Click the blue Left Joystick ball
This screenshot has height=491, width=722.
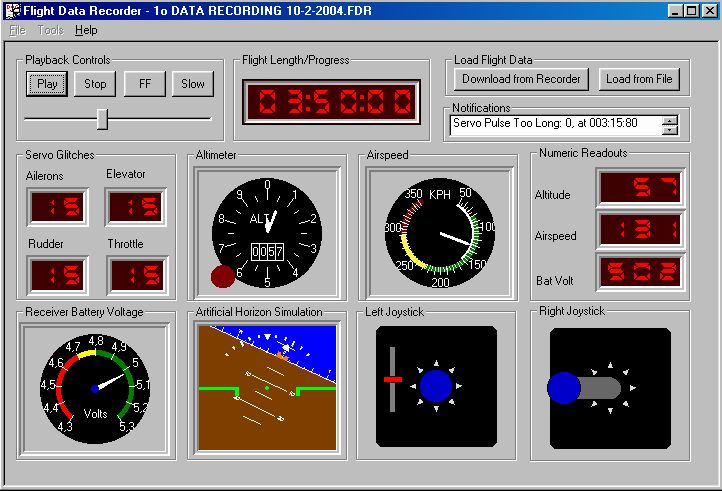tap(436, 386)
